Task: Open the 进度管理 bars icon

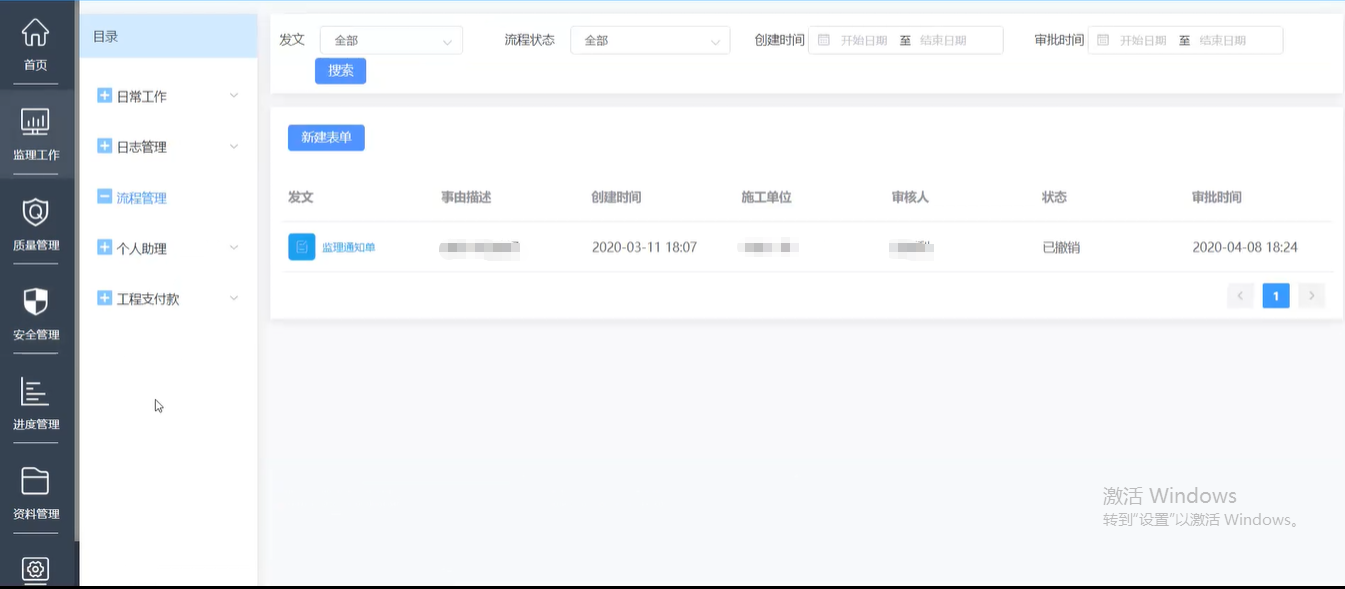Action: point(35,392)
